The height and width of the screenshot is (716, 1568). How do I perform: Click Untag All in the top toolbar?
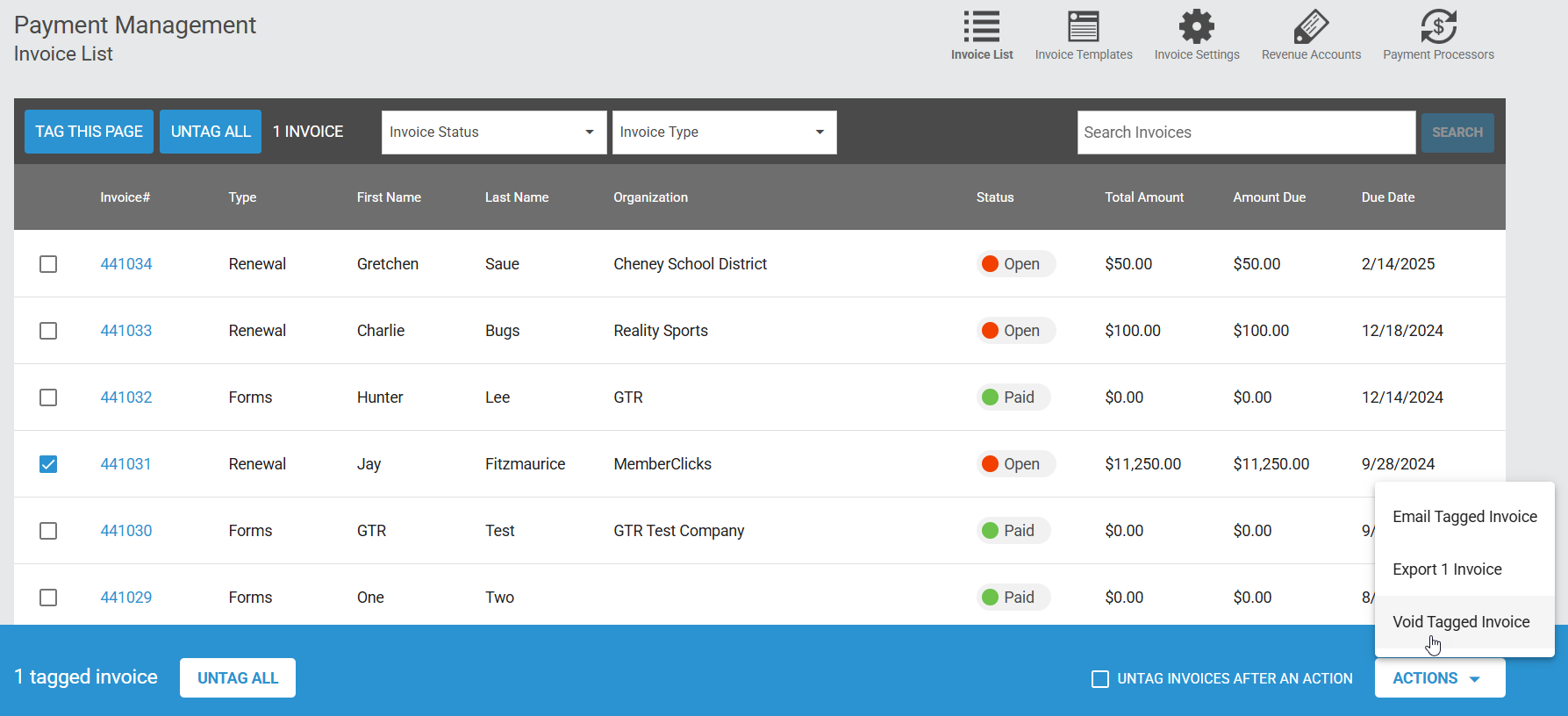point(211,132)
